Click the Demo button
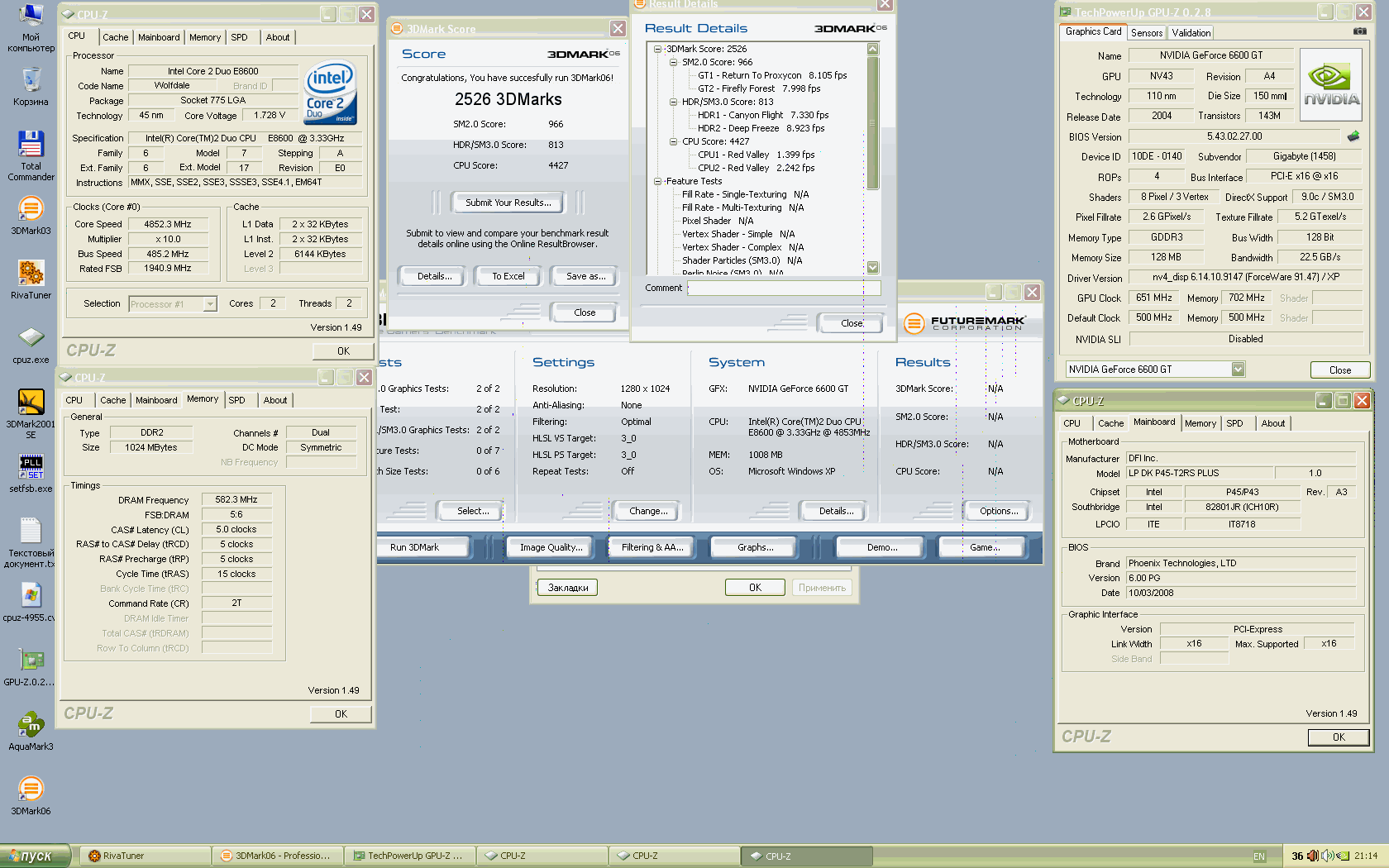1389x868 pixels. click(x=882, y=547)
